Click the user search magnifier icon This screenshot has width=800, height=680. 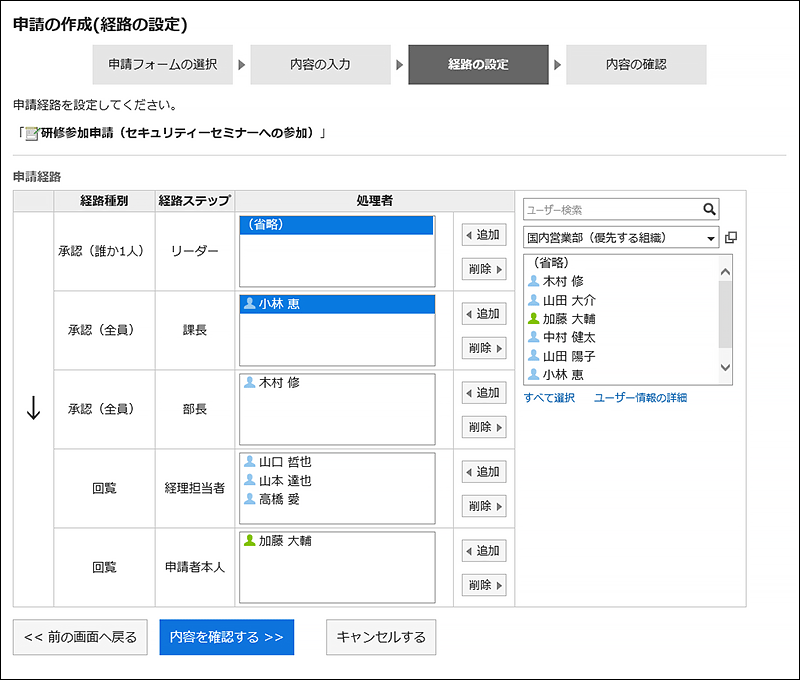click(x=709, y=209)
